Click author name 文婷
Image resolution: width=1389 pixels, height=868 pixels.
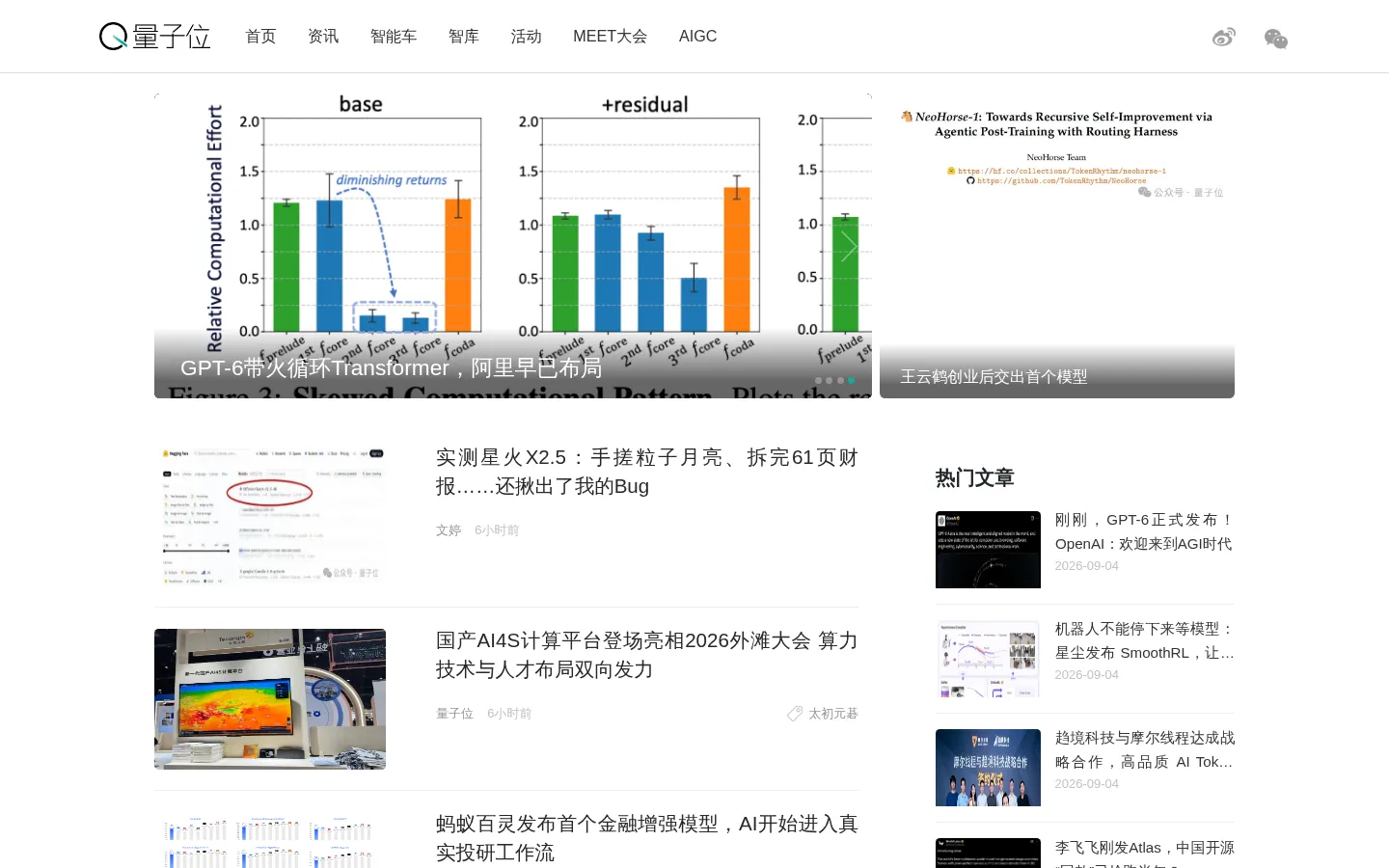point(449,530)
